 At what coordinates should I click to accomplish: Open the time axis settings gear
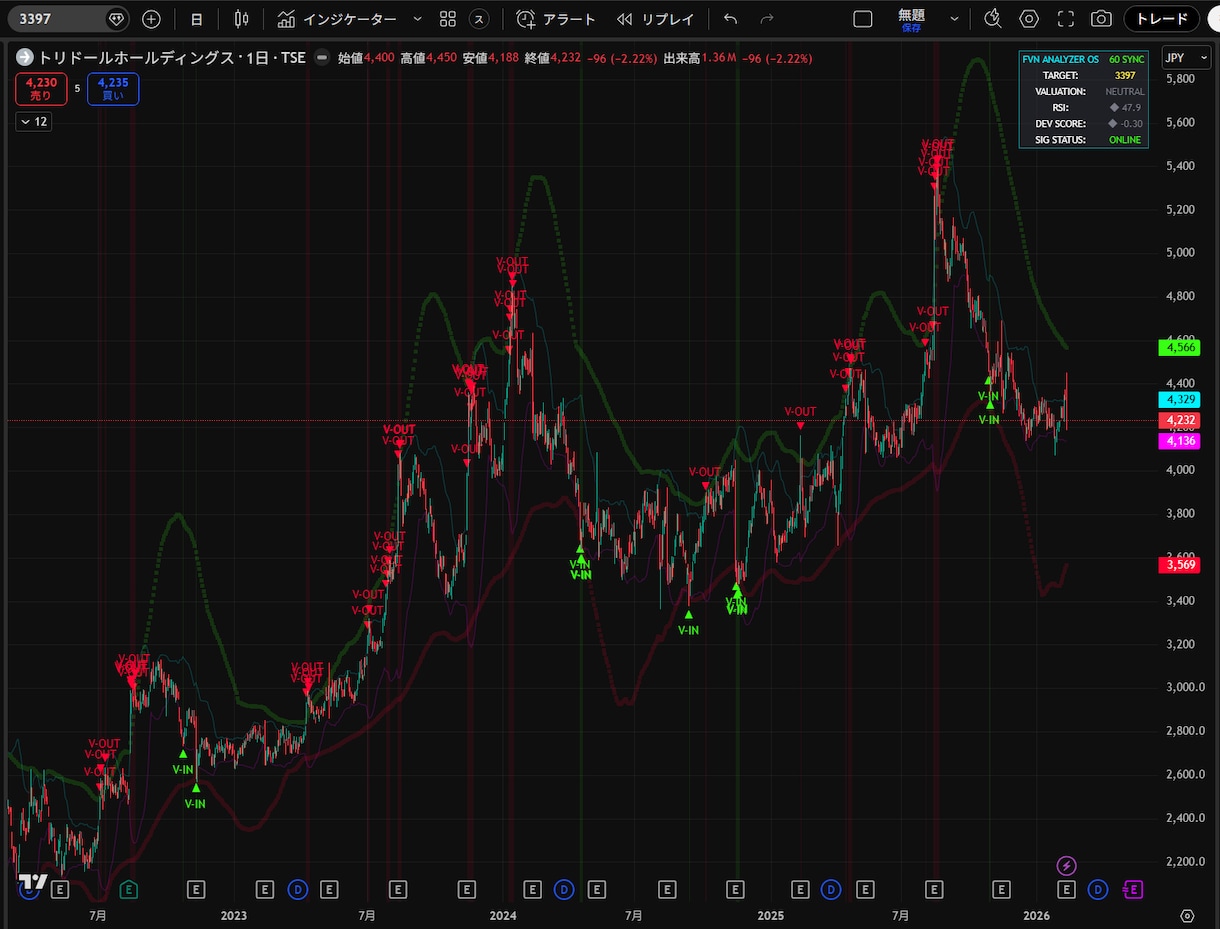1187,915
